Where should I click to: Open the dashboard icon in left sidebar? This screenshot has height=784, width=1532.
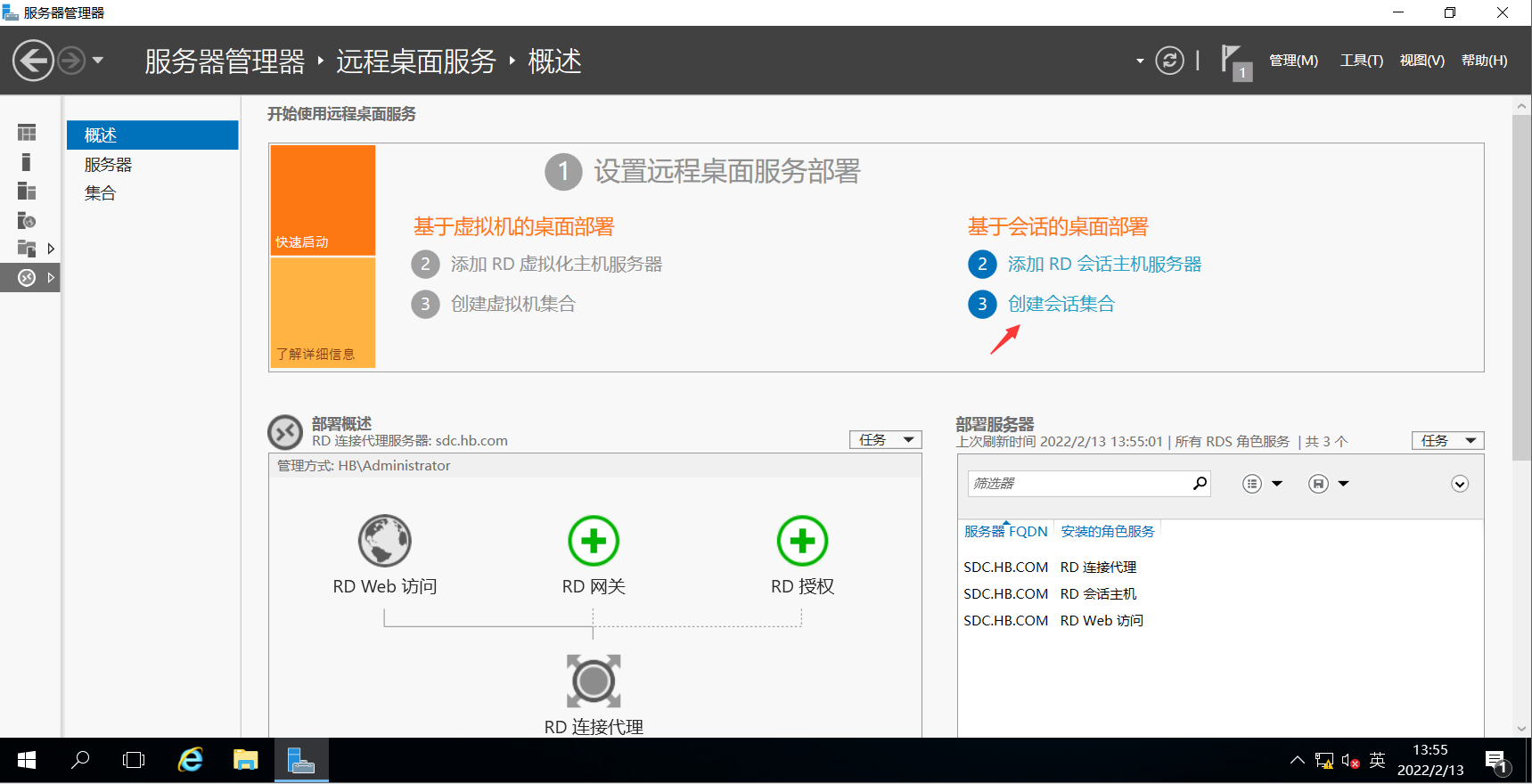click(x=27, y=133)
